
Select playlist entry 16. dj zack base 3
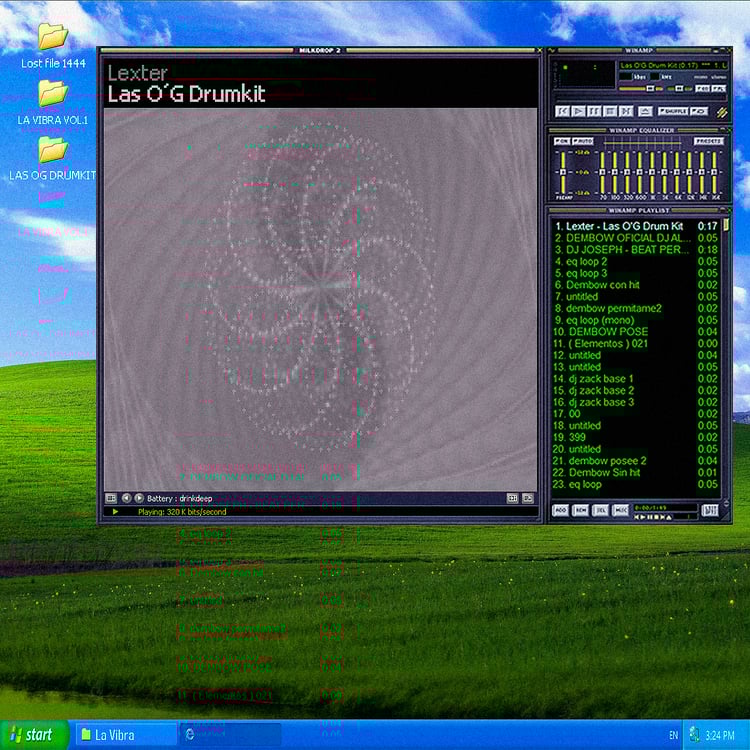click(636, 402)
